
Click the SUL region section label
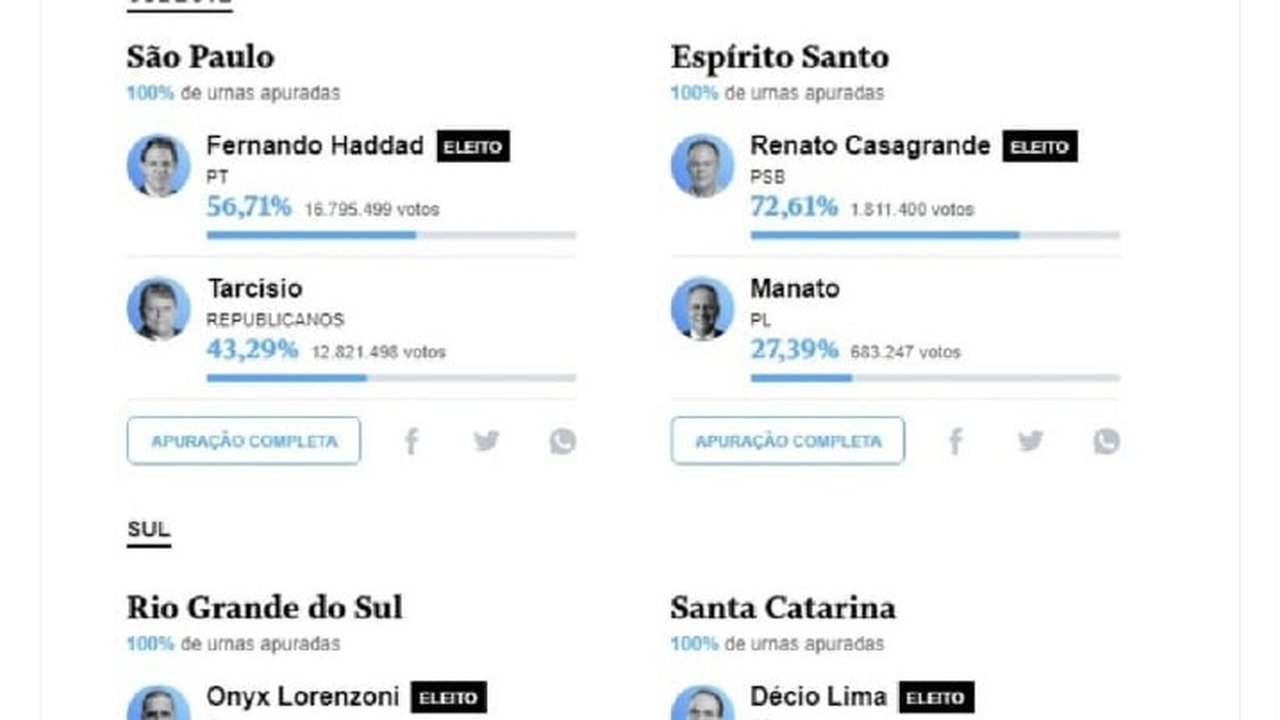(148, 530)
